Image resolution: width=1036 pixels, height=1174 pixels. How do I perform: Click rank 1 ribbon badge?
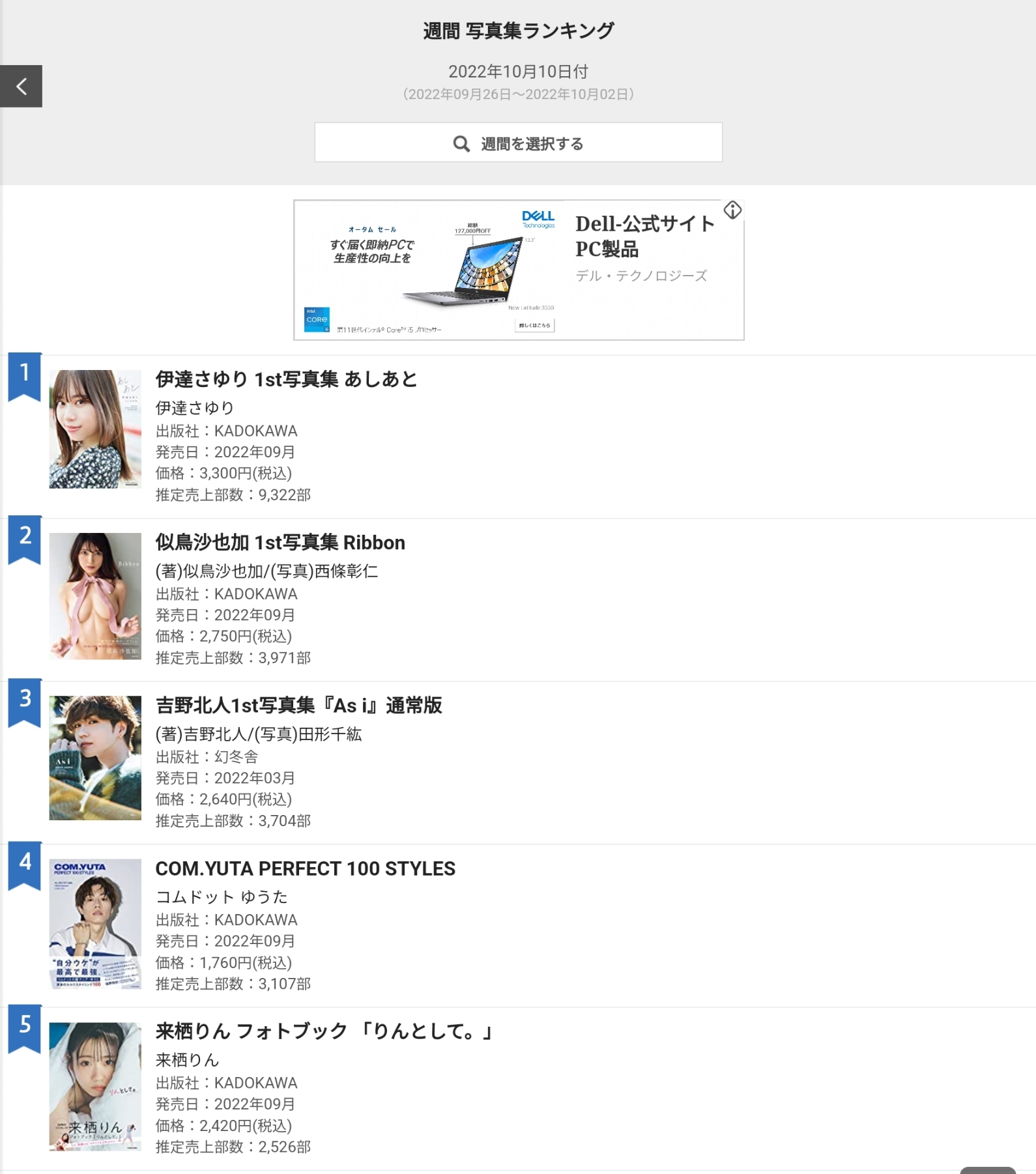25,377
